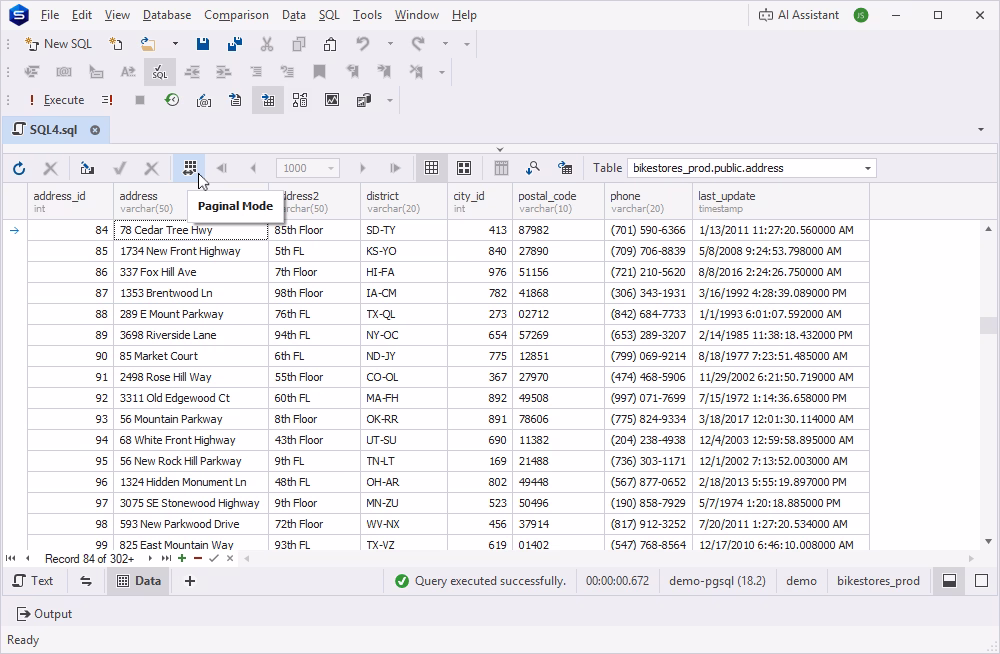Open the AI Assistant panel
1000x654 pixels.
point(798,15)
